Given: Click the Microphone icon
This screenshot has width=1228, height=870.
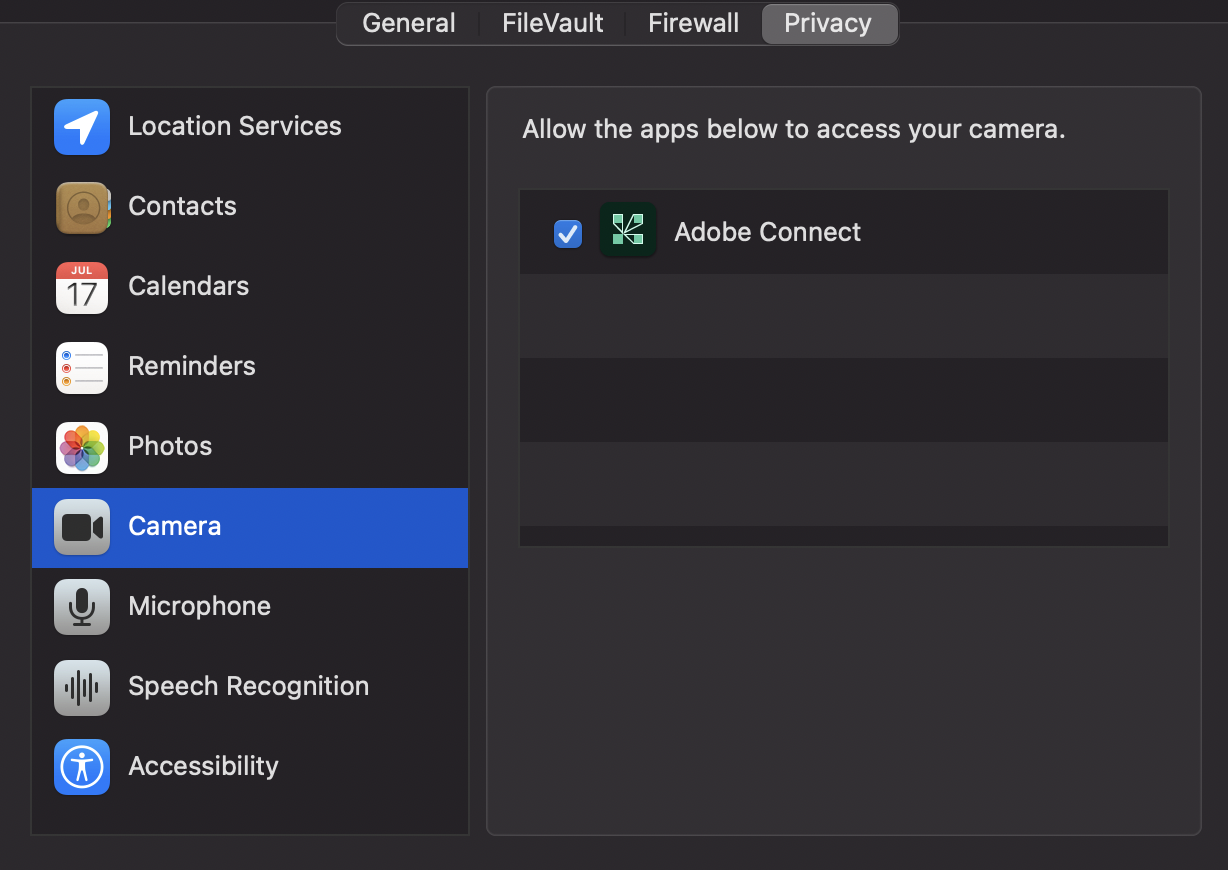Looking at the screenshot, I should coord(82,607).
